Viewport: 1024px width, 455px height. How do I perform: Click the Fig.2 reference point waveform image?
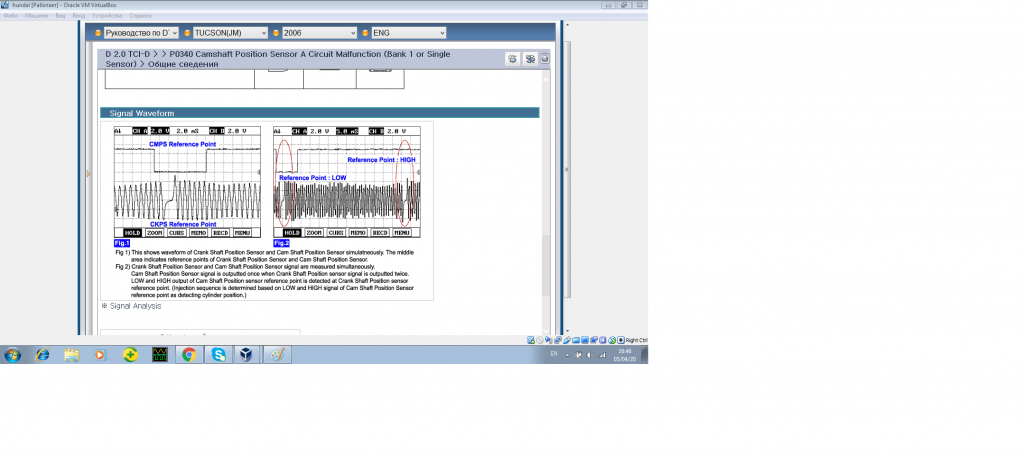point(347,182)
